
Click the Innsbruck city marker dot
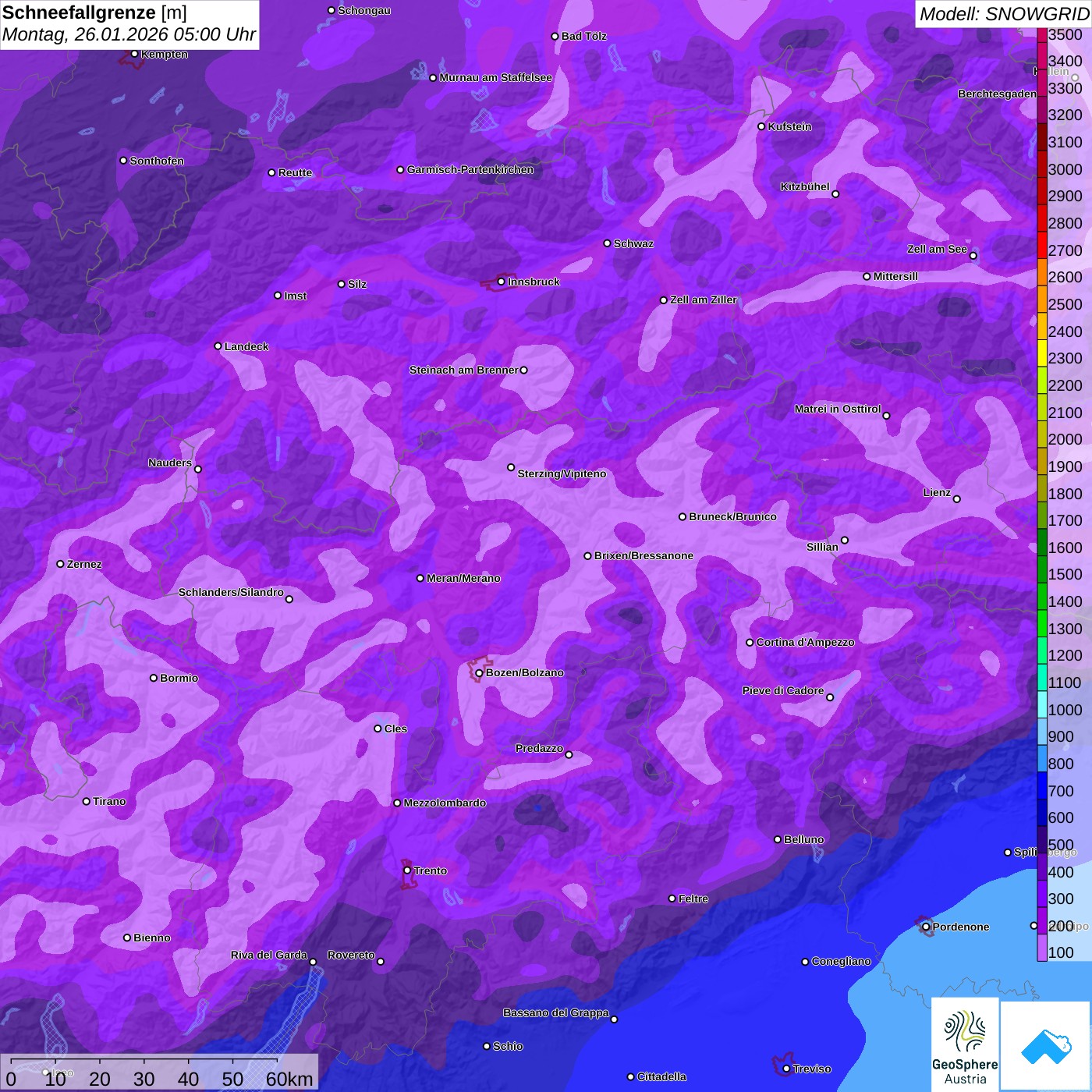[502, 282]
